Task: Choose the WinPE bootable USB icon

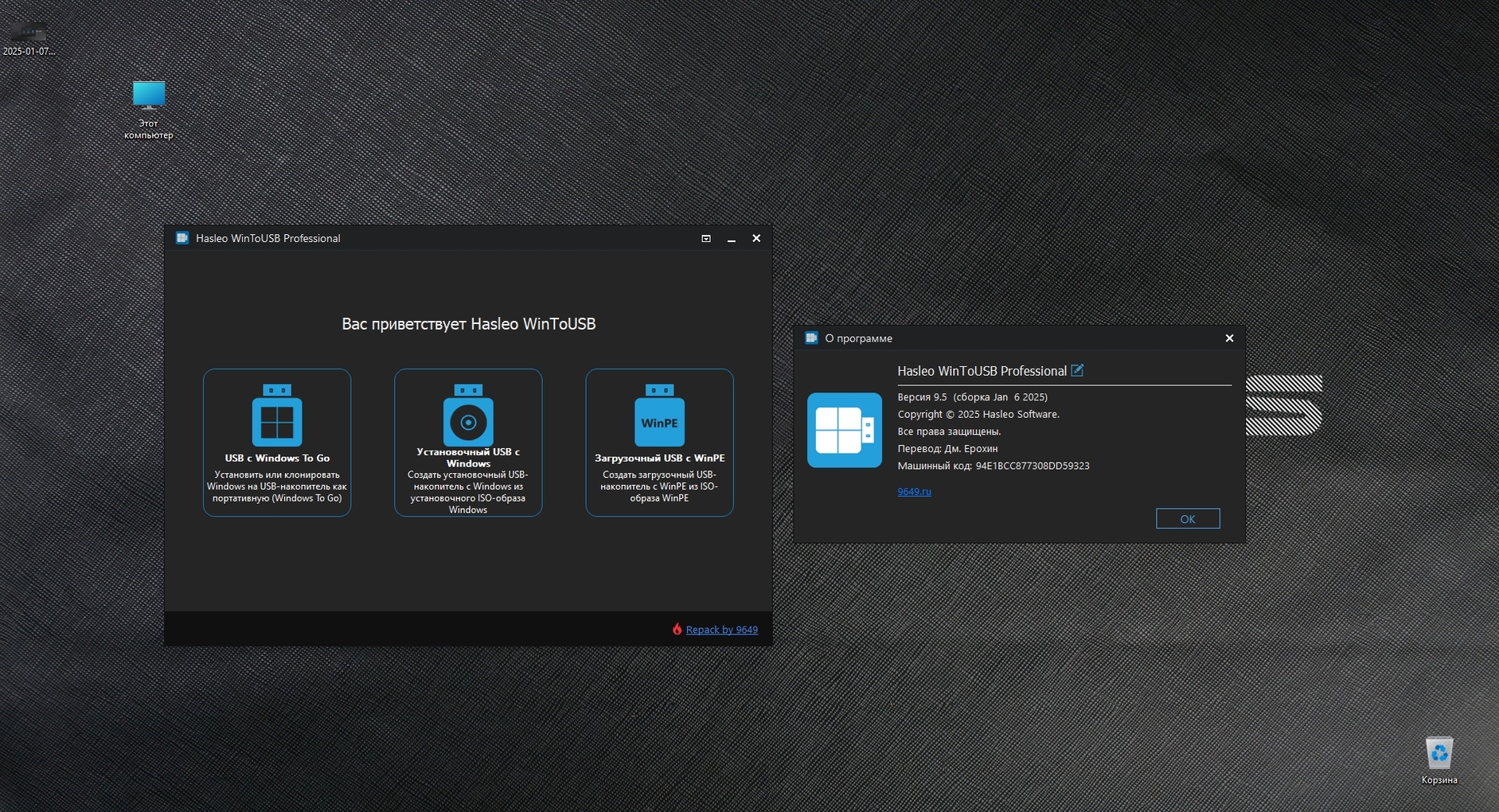Action: 659,415
